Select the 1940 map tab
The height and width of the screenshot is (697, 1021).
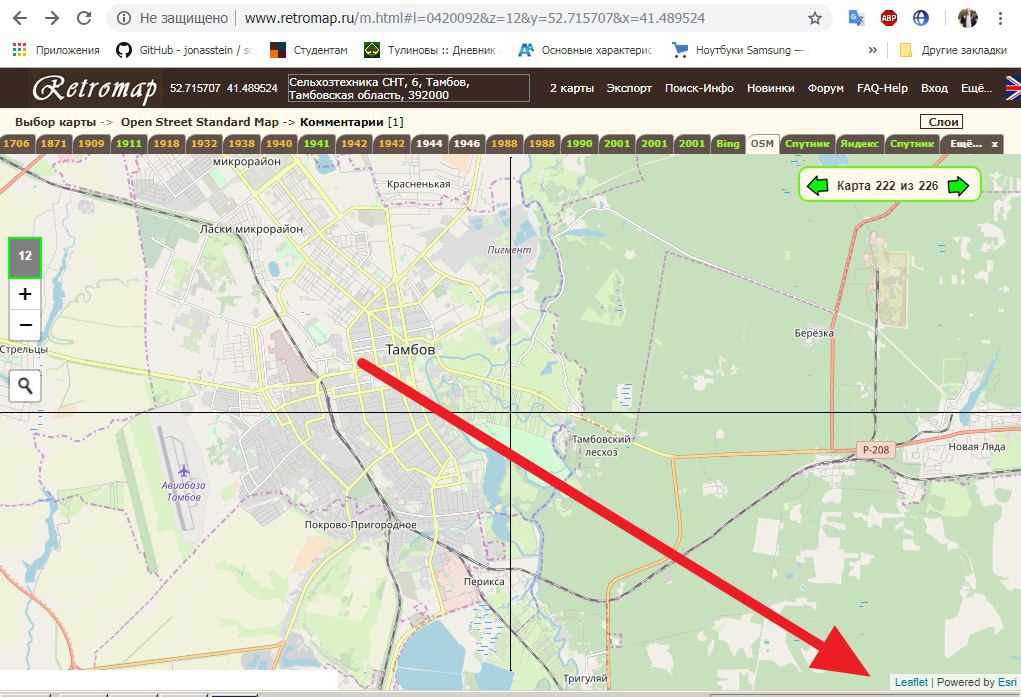click(x=279, y=144)
